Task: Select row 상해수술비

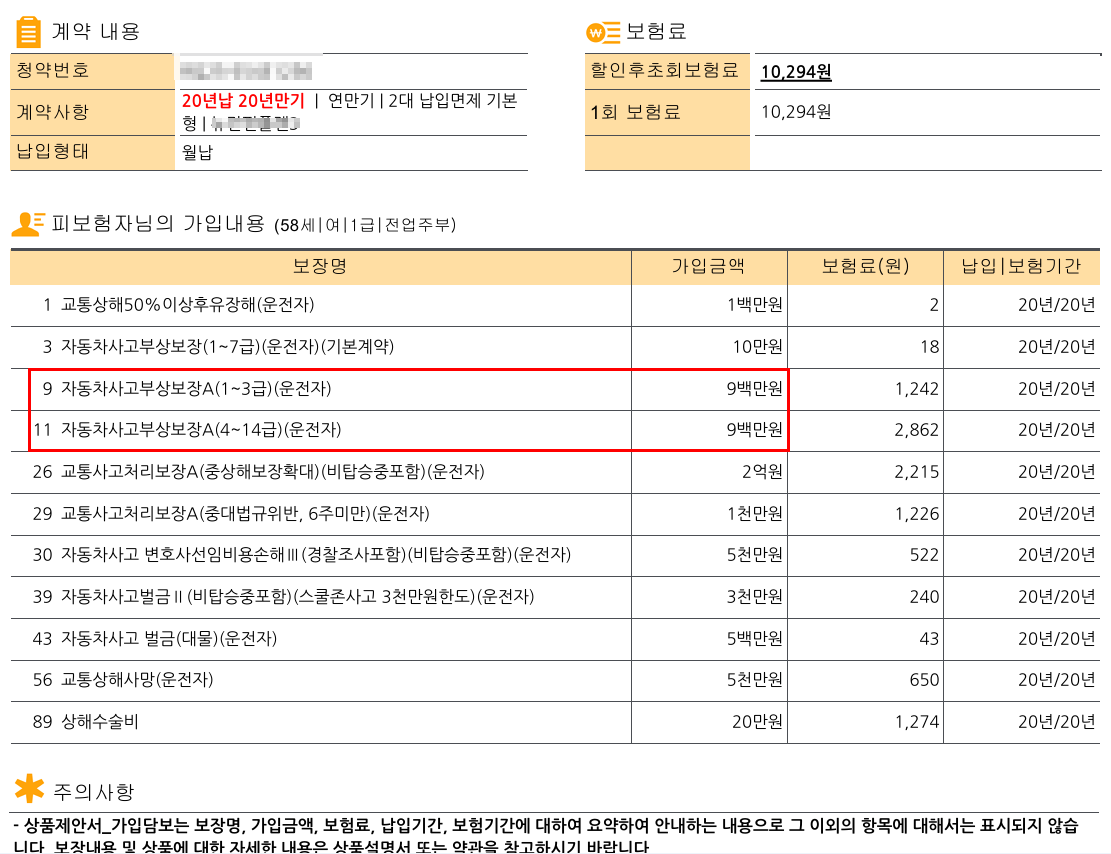Action: (x=555, y=722)
